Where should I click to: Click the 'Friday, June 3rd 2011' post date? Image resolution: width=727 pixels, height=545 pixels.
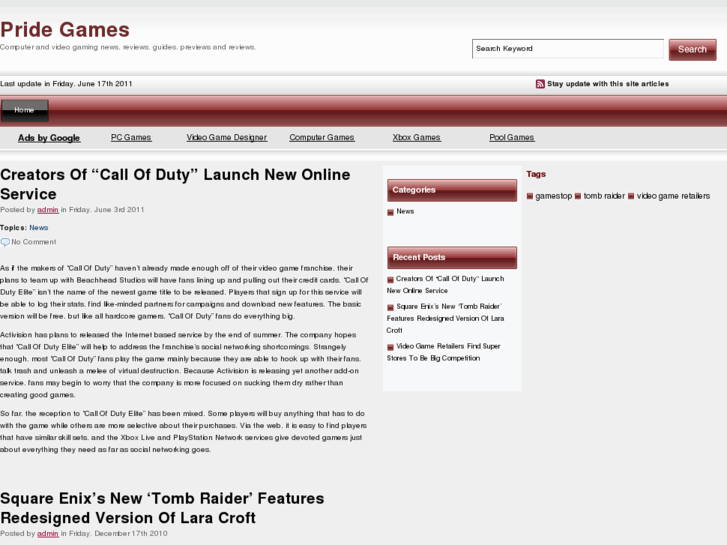pos(107,210)
